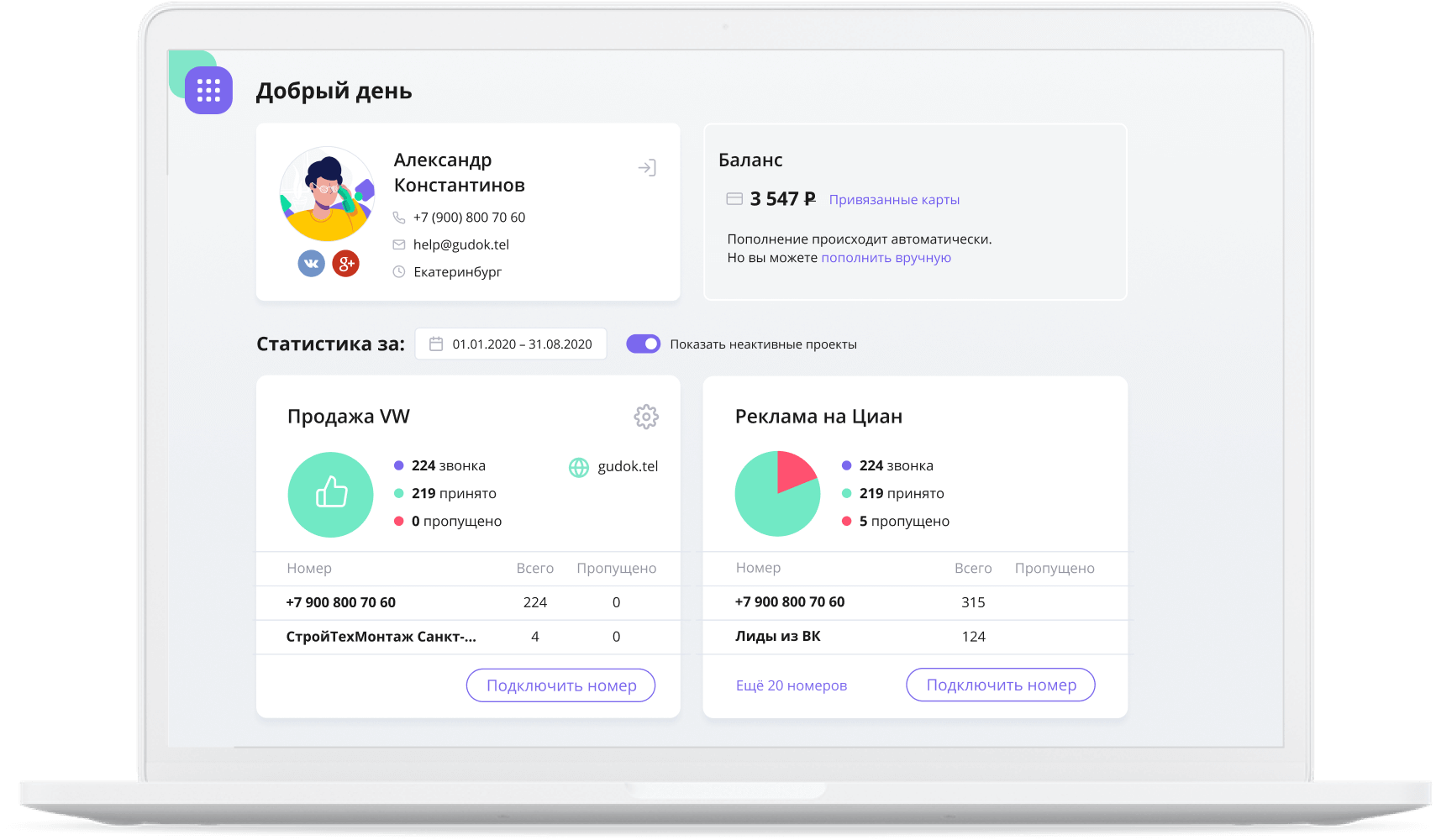Click the phone icon next to the number

click(397, 217)
